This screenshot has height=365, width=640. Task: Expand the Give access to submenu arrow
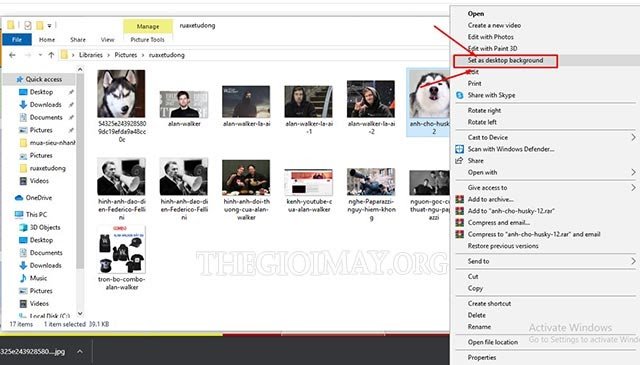pos(633,187)
